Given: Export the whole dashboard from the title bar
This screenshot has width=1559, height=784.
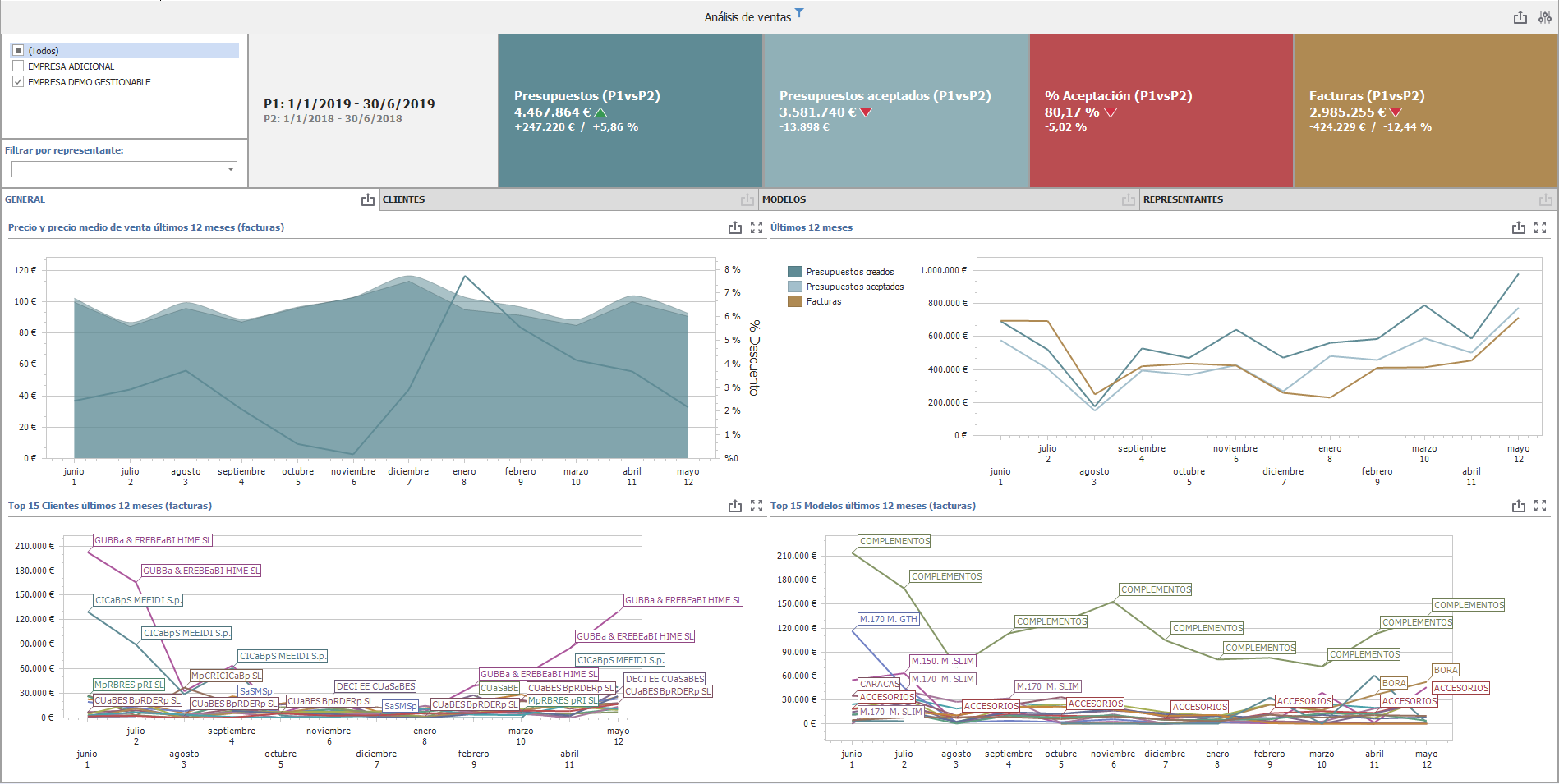Looking at the screenshot, I should point(1520,17).
